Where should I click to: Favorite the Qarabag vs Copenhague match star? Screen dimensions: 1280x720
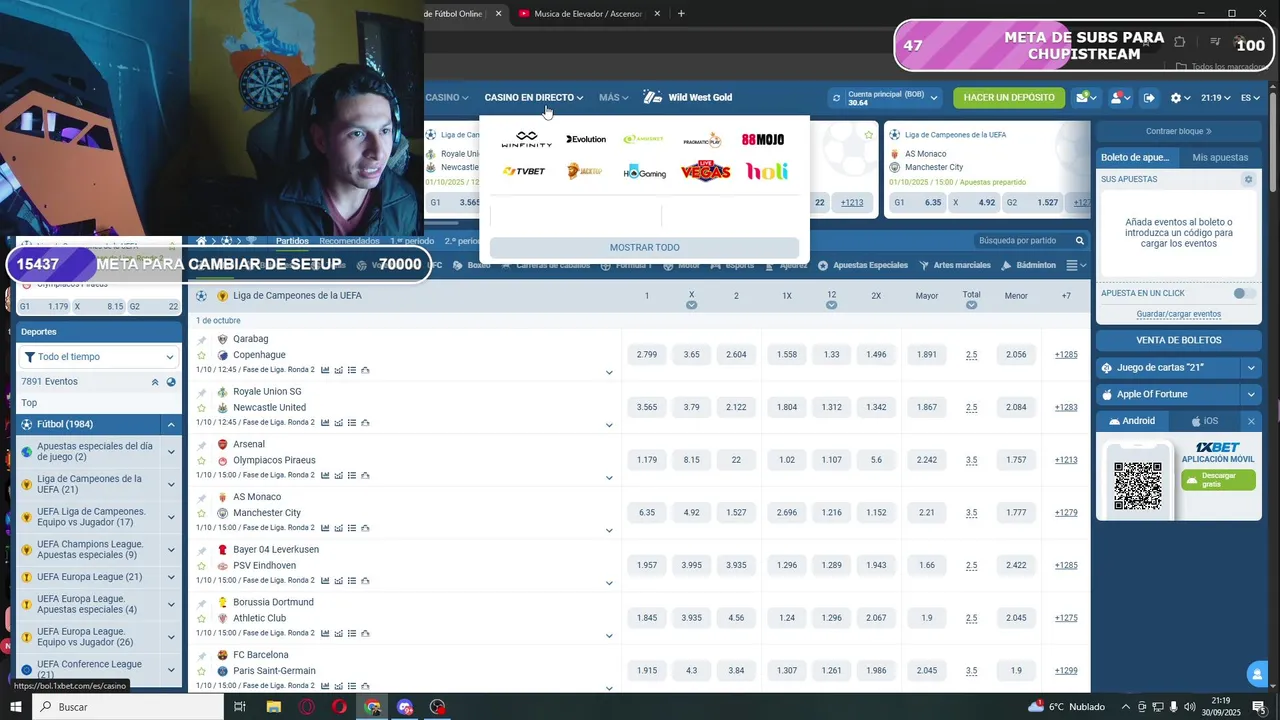click(x=202, y=356)
